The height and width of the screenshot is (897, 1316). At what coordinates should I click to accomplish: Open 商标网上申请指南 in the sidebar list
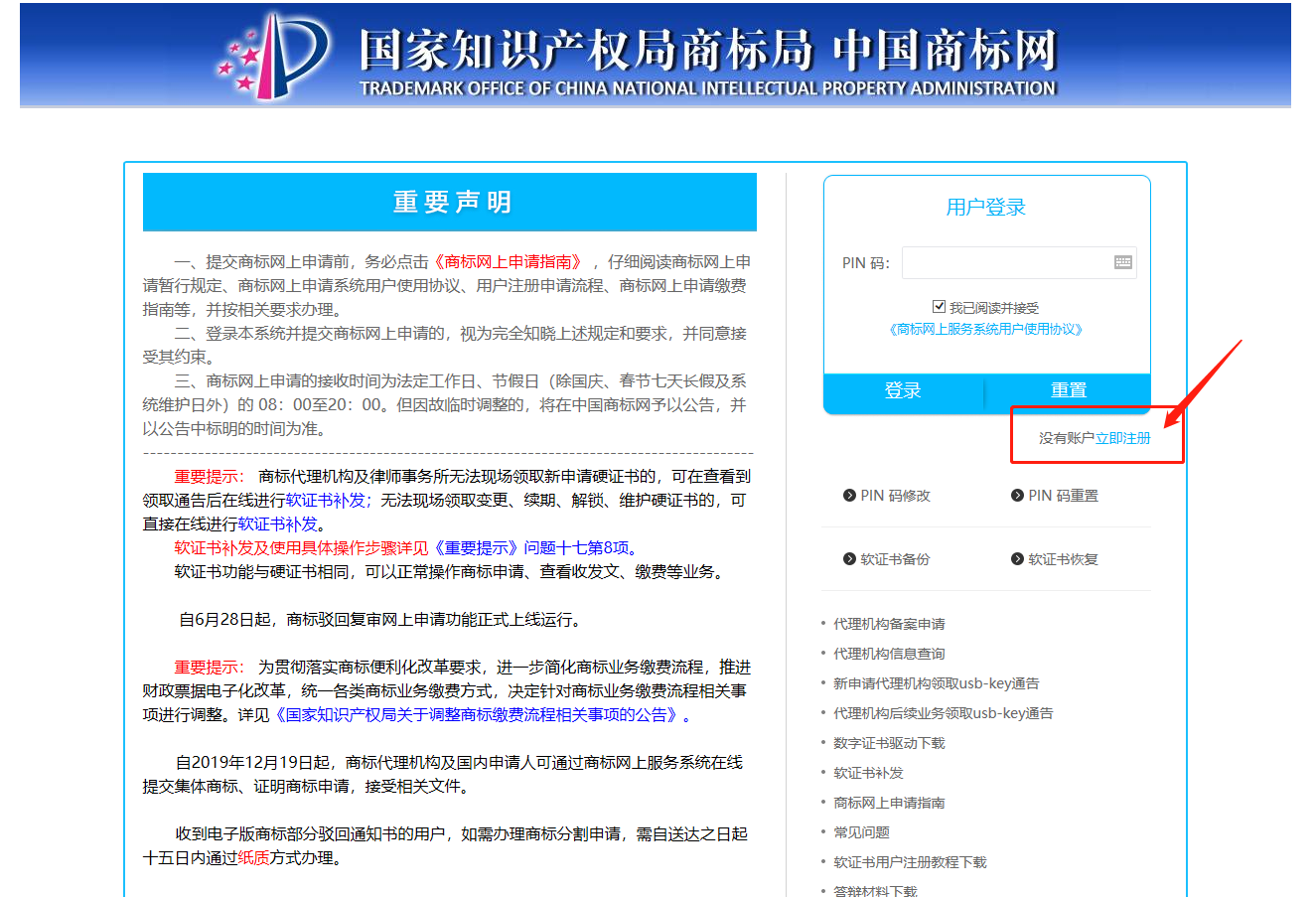point(889,803)
